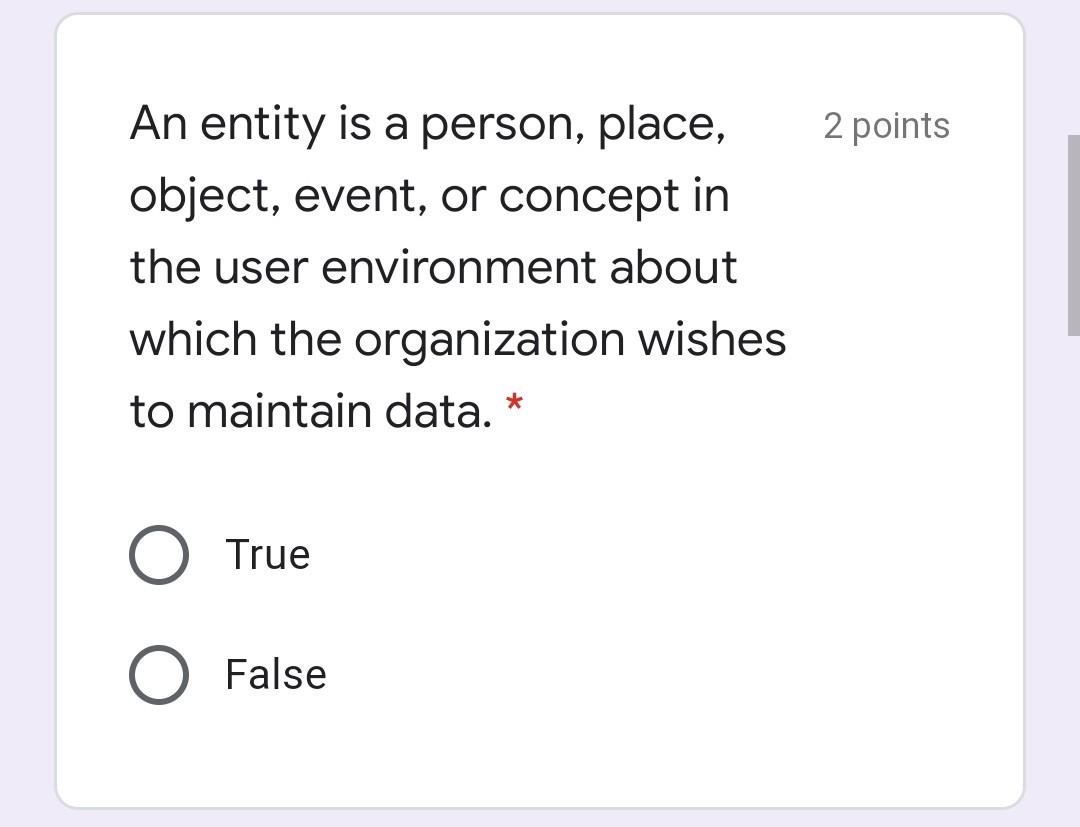Click the 2 points label
The width and height of the screenshot is (1080, 827).
tap(886, 126)
